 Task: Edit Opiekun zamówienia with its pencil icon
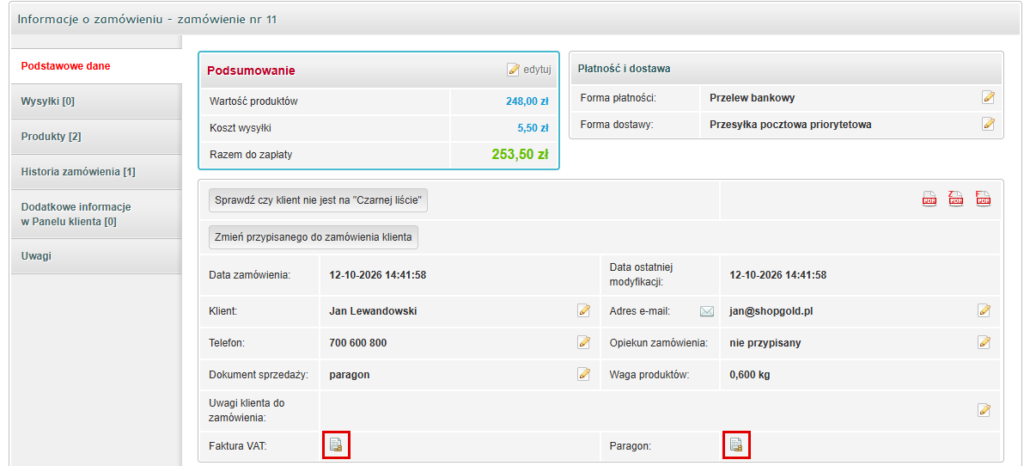click(x=984, y=342)
